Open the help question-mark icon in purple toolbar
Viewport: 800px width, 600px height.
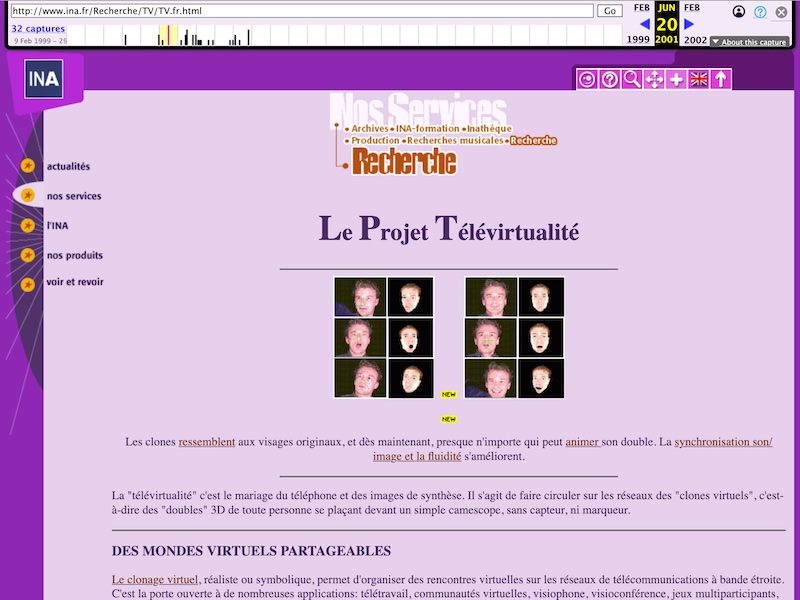click(x=610, y=80)
